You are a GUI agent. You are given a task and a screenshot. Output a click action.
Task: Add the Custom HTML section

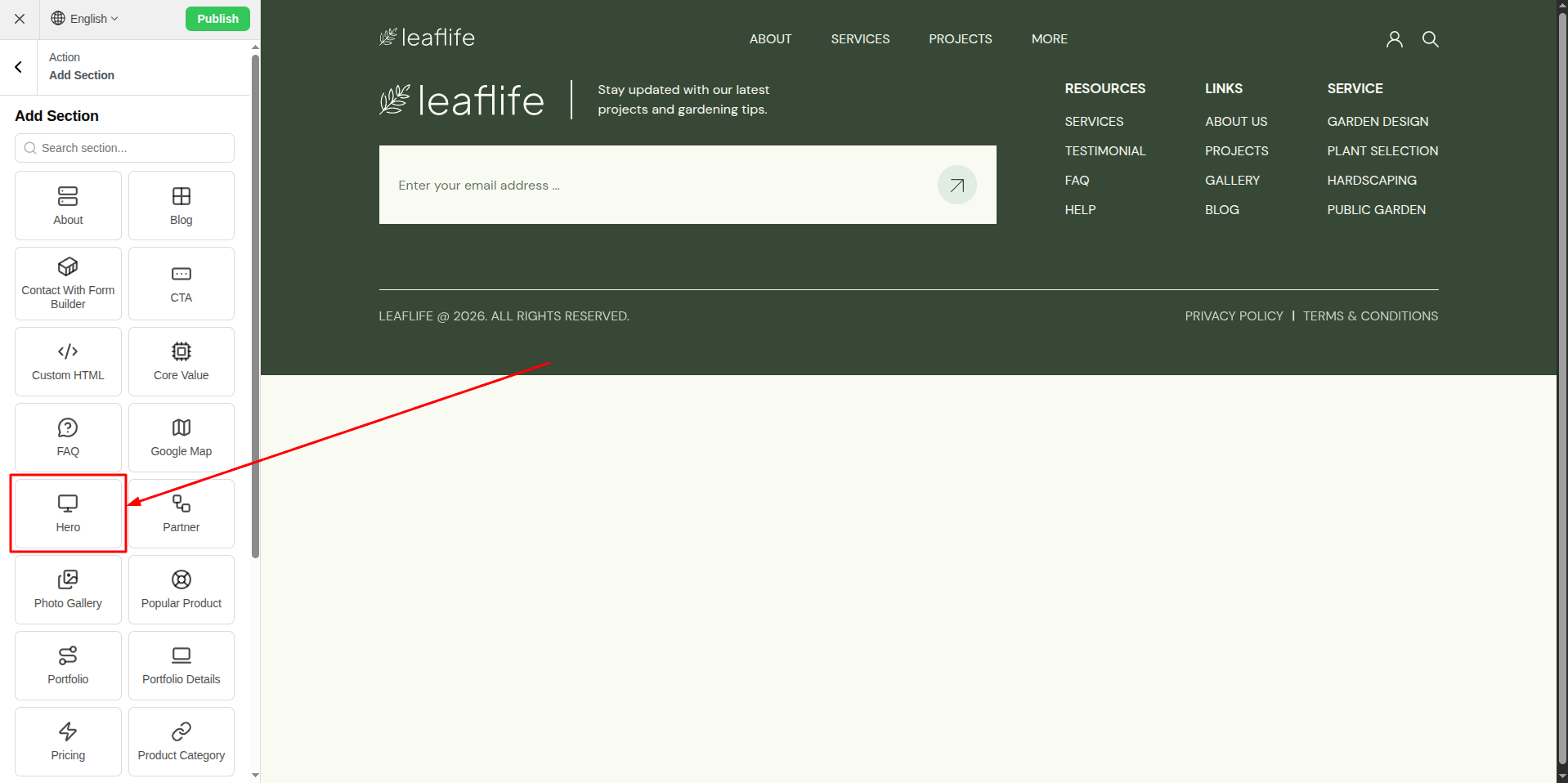coord(68,361)
